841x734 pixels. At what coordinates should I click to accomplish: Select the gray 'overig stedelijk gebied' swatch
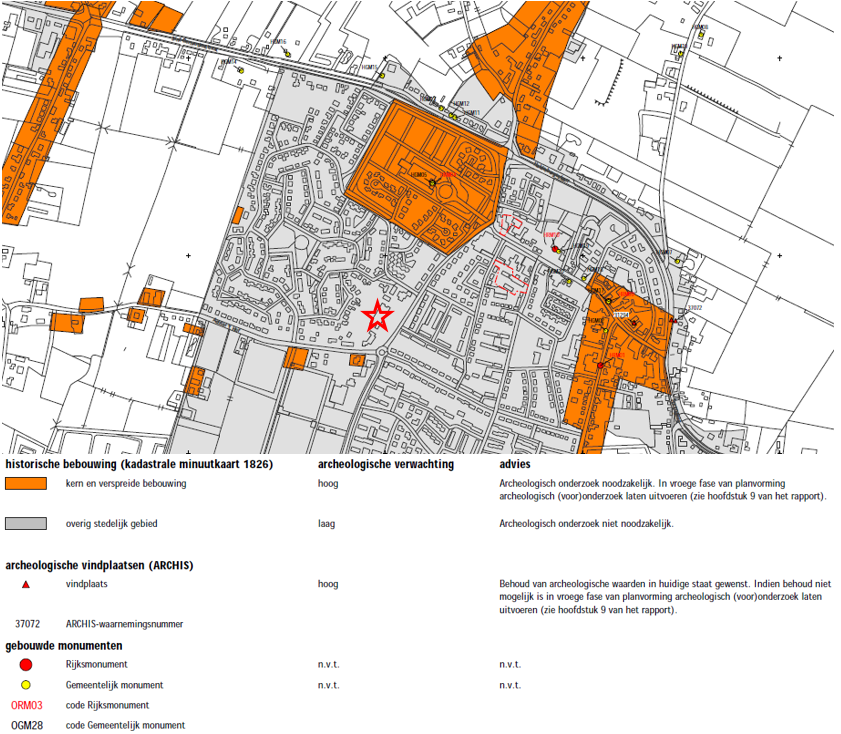click(26, 524)
